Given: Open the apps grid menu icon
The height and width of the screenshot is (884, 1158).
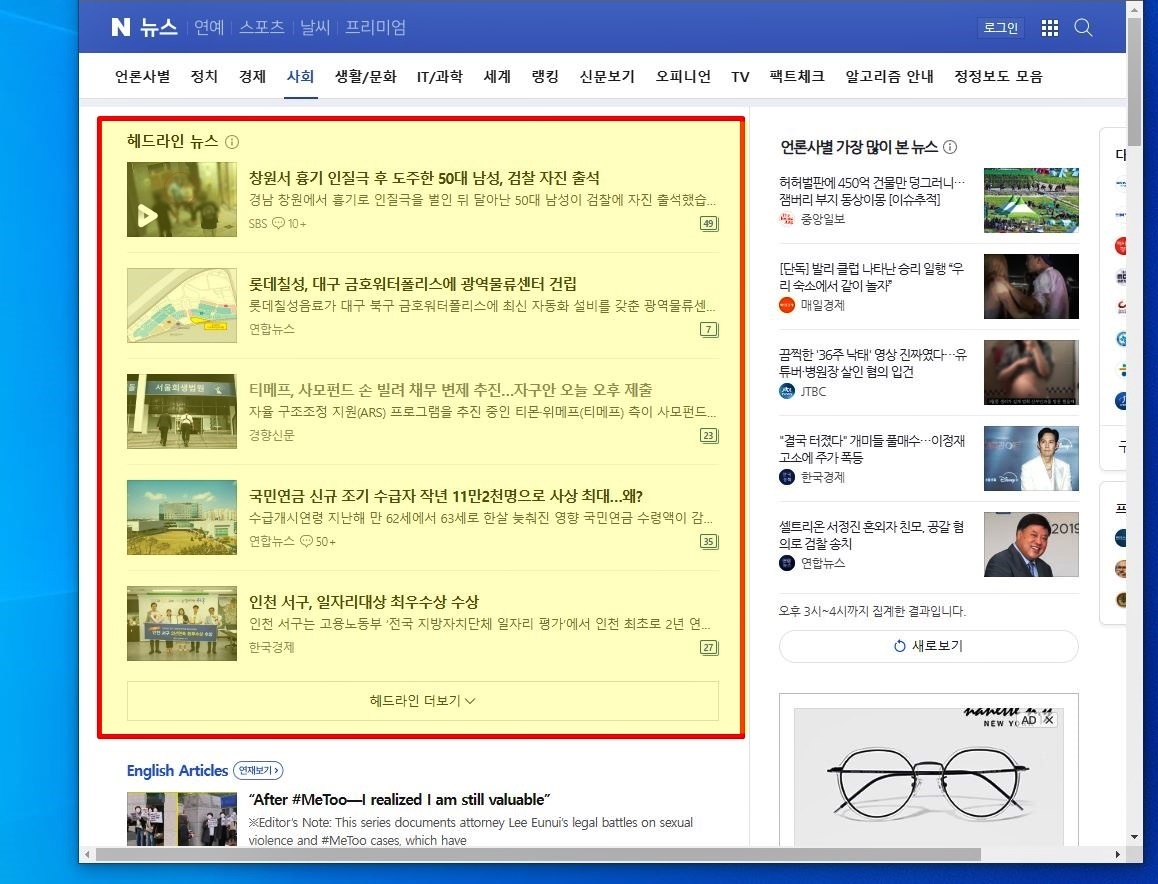Looking at the screenshot, I should coord(1049,28).
